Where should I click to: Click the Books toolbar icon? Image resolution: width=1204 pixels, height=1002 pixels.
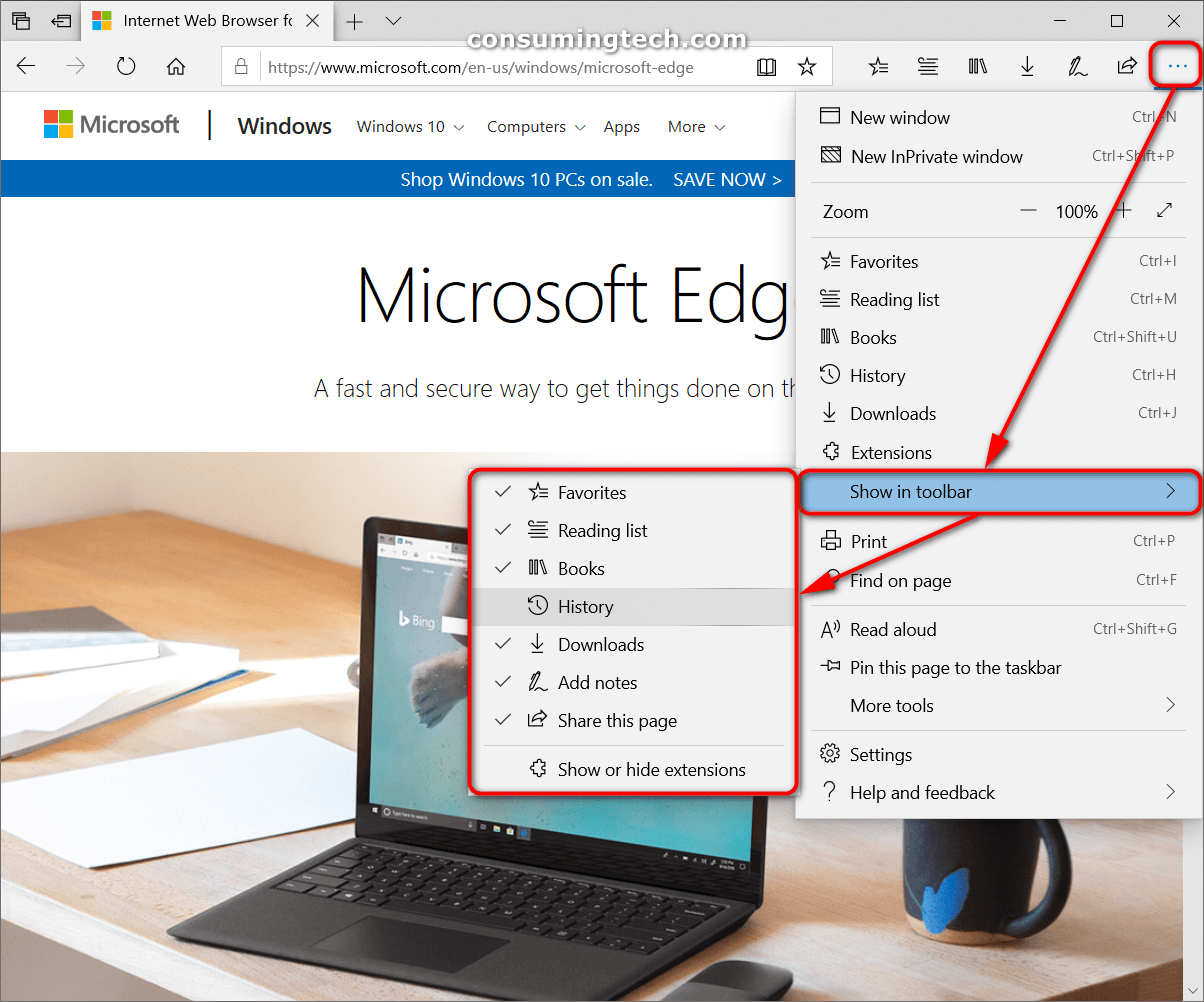coord(977,67)
